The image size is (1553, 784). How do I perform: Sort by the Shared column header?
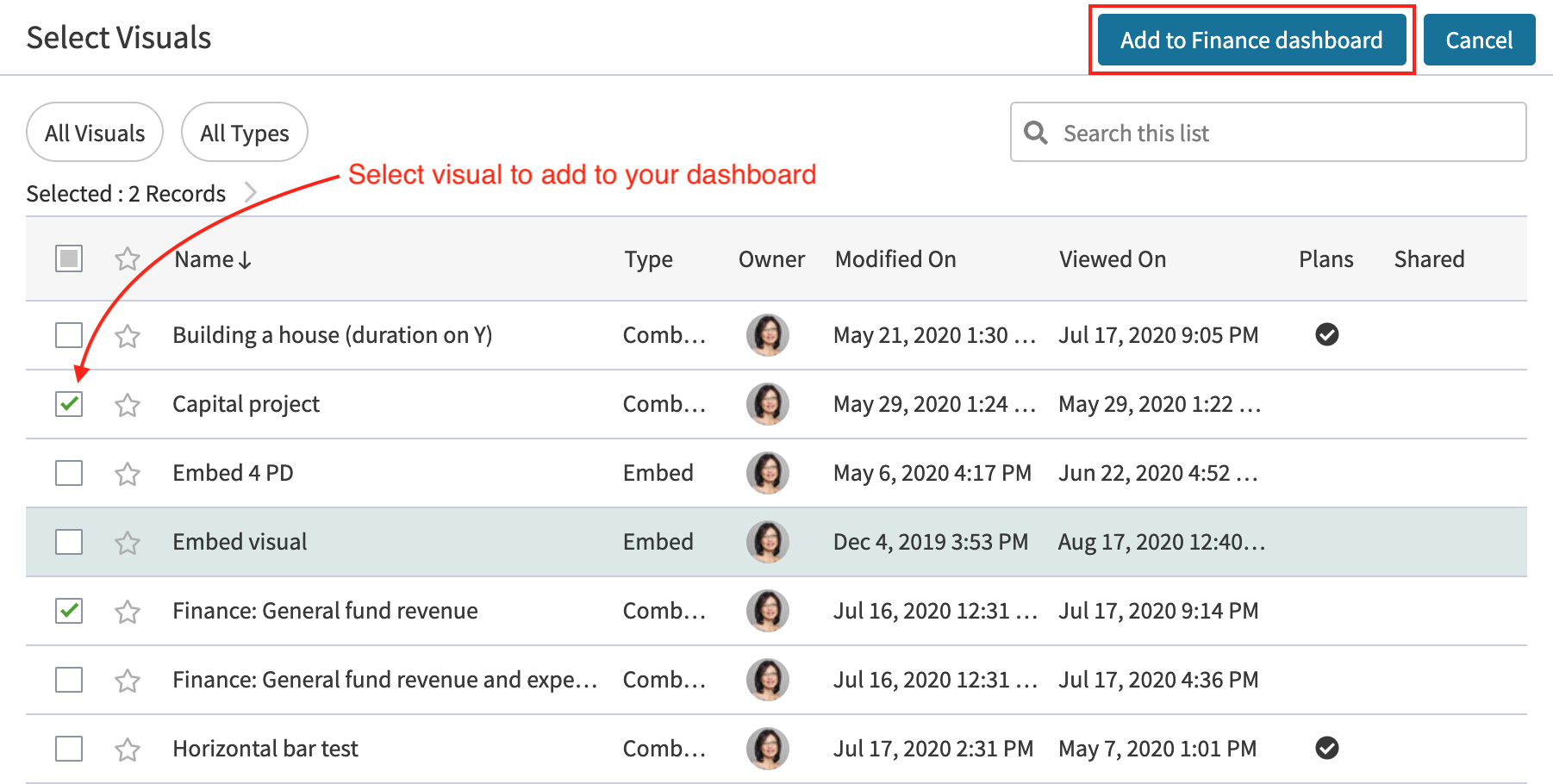pos(1429,259)
